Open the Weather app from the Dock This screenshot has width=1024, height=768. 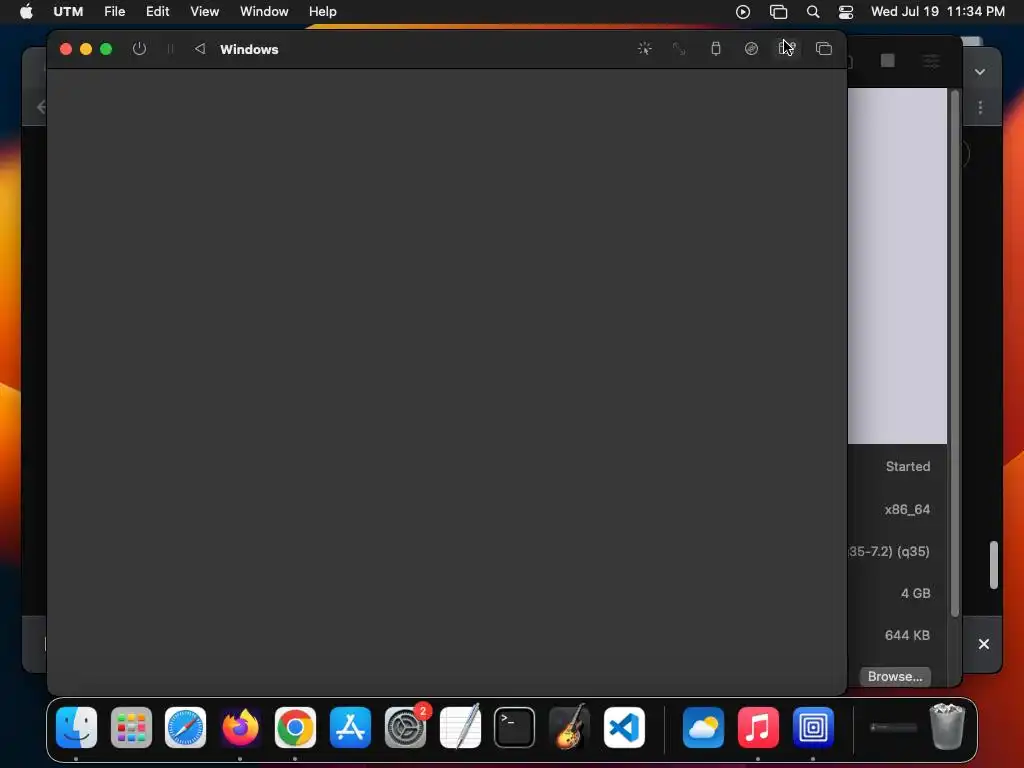point(703,728)
